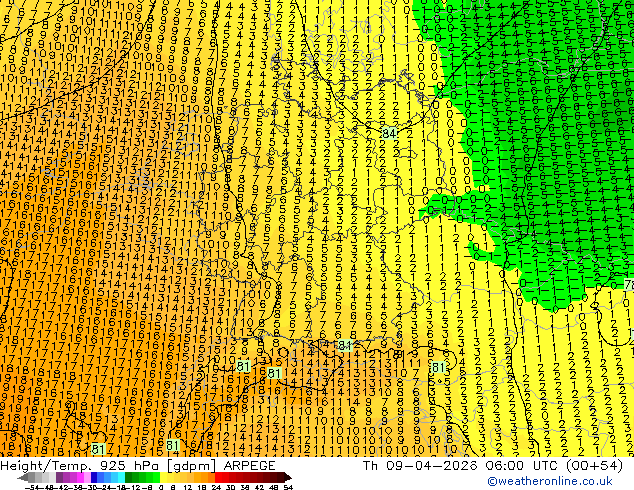Screen dimensions: 634x490
Task: Click the 'Height/Temp.' title text
Action: [48, 466]
